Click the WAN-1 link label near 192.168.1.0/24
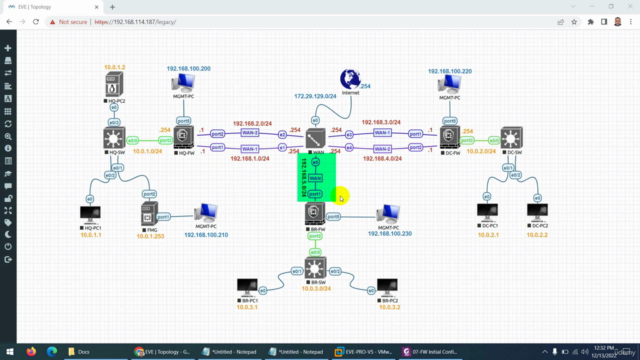640x360 pixels. tap(250, 149)
